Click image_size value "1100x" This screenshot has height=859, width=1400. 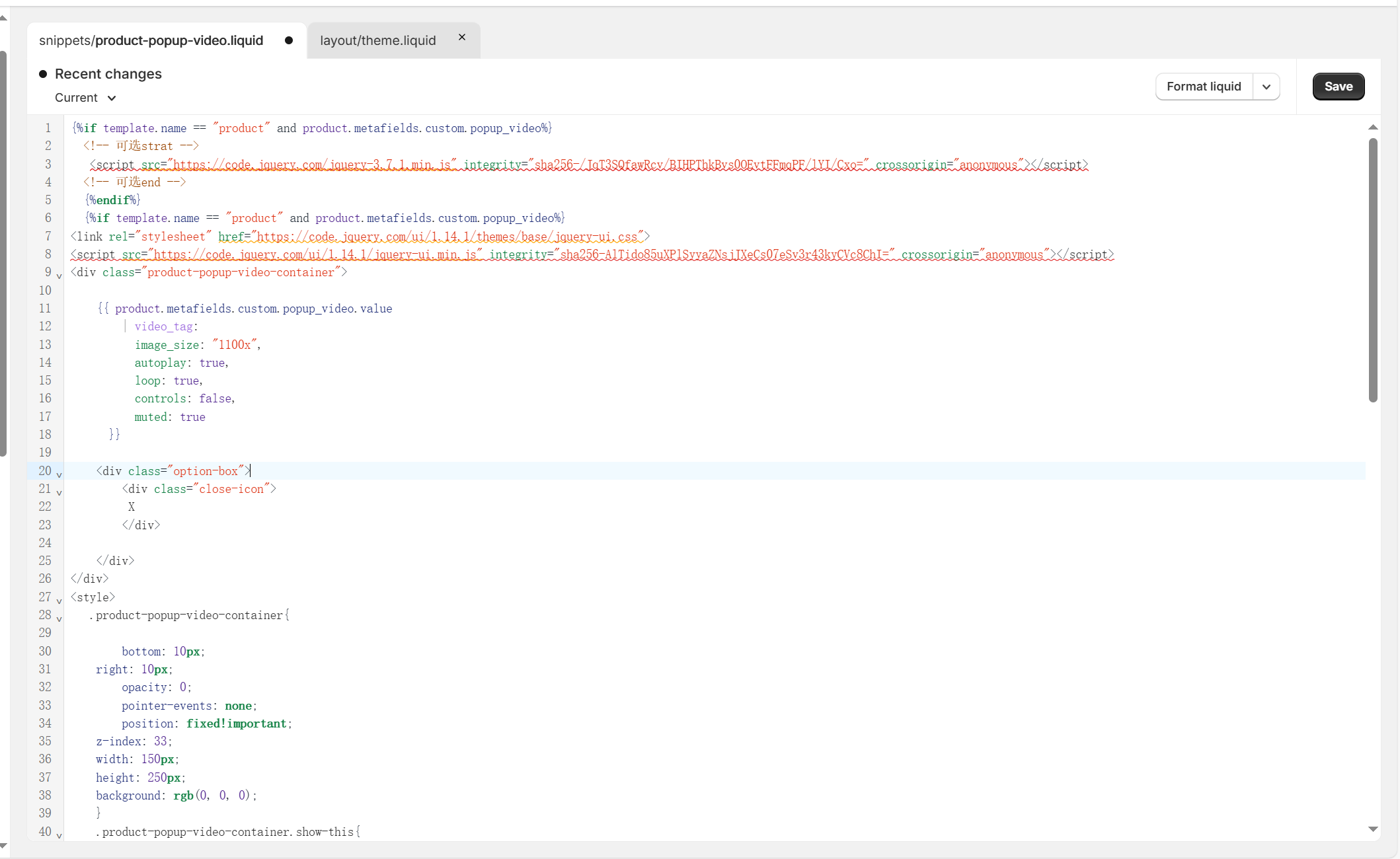(235, 345)
